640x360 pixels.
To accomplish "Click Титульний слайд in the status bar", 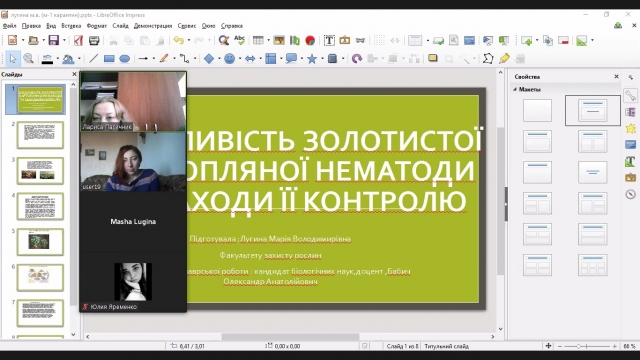I will point(447,346).
